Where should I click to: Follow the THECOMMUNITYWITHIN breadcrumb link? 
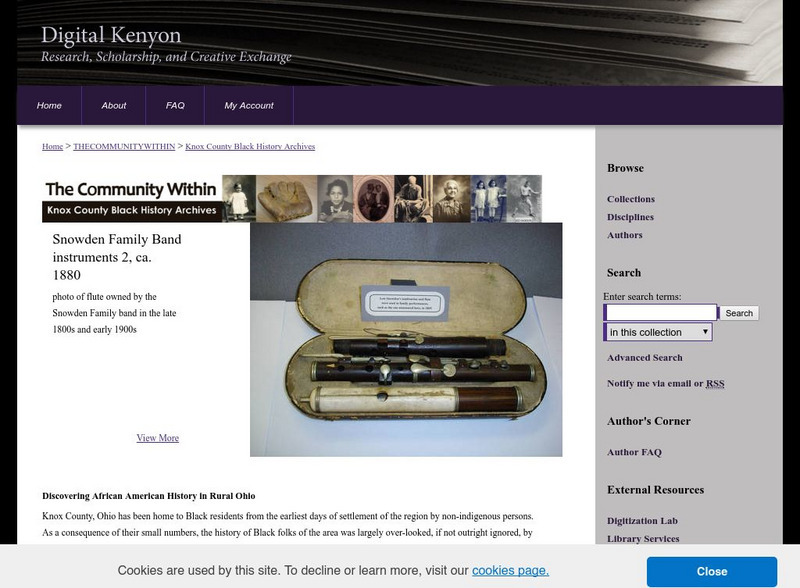coord(124,146)
